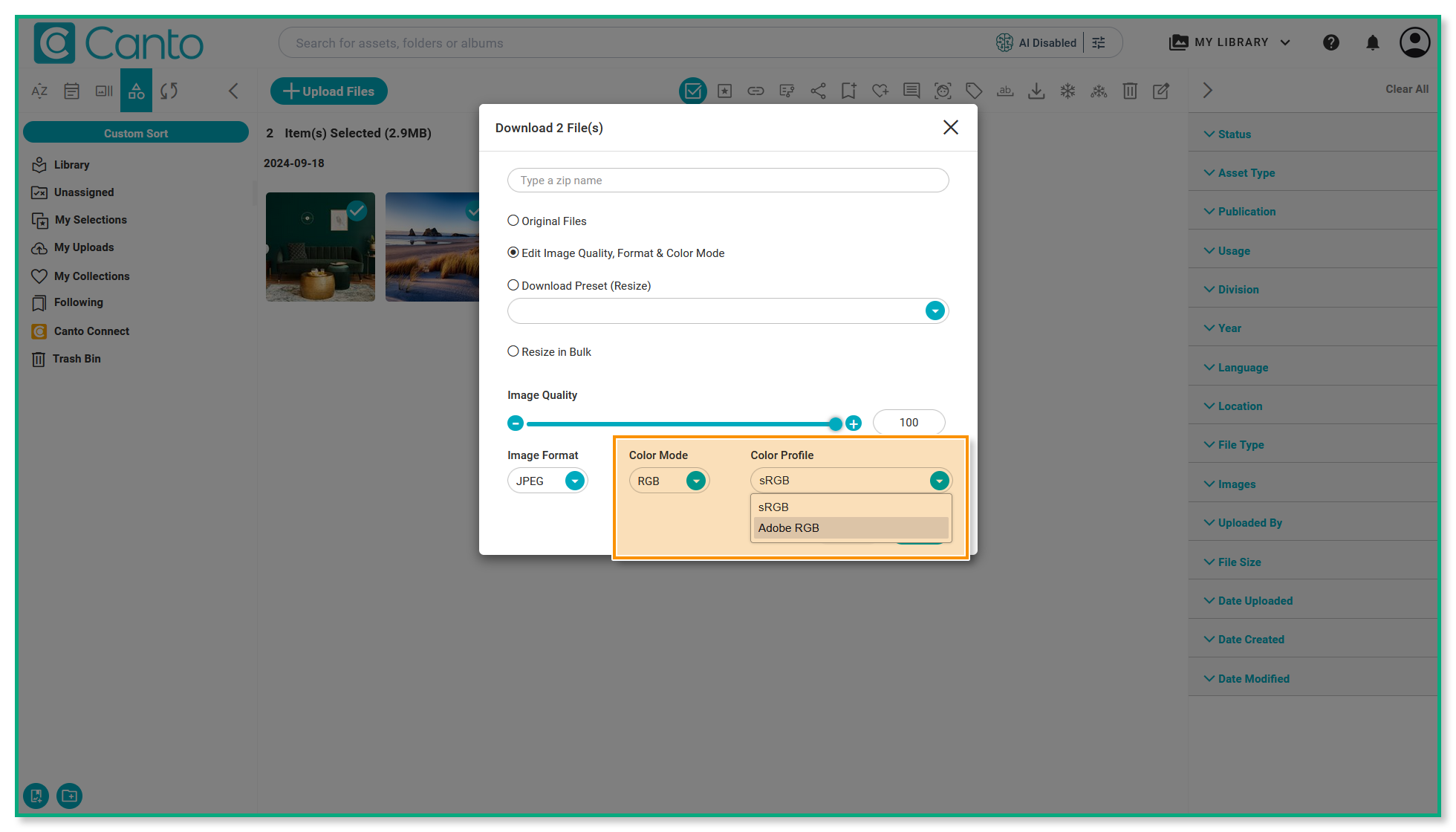This screenshot has width=1456, height=832.
Task: Open search filter settings icon
Action: coord(1099,42)
